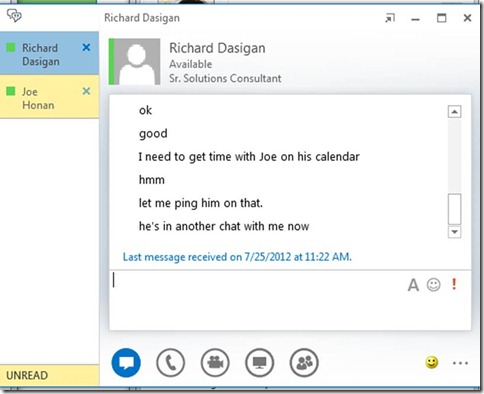Click Joe Honan's green presence indicator

point(11,91)
